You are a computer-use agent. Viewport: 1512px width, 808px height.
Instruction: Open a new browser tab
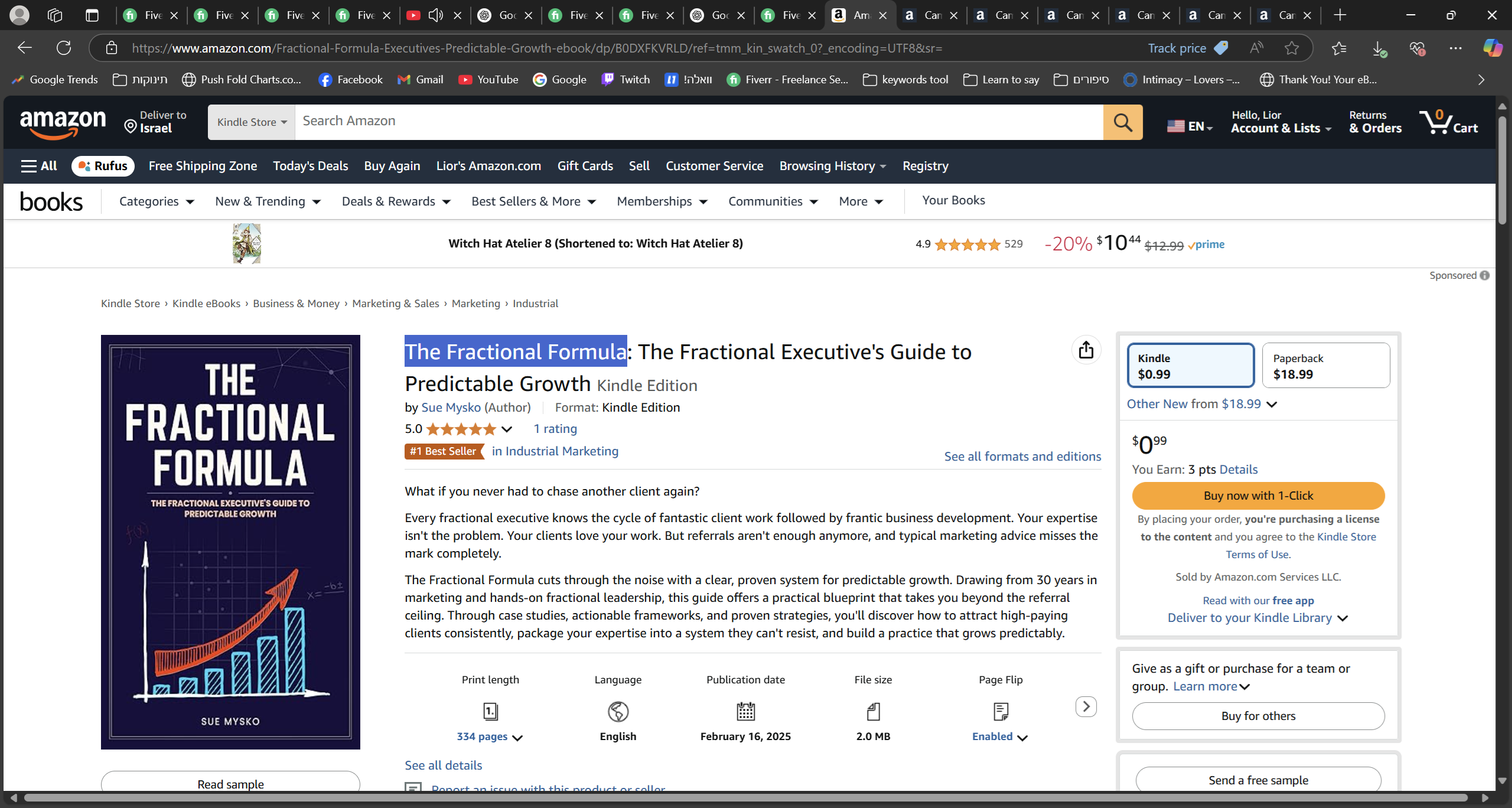click(x=1340, y=15)
